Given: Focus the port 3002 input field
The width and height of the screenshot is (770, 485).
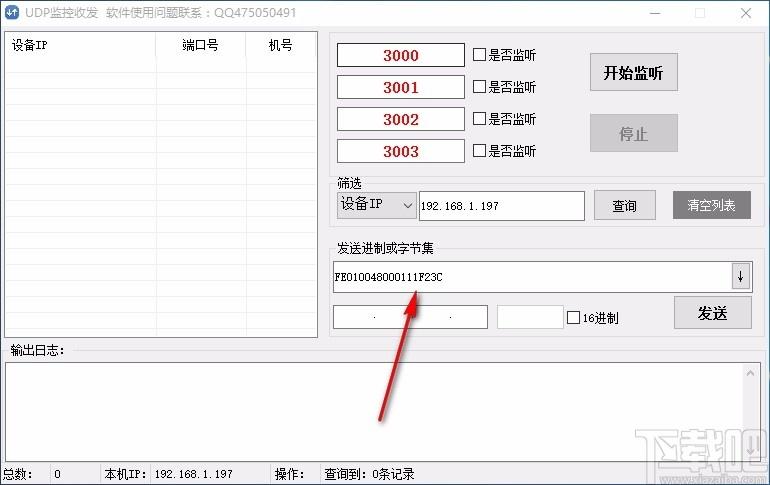Looking at the screenshot, I should 401,119.
